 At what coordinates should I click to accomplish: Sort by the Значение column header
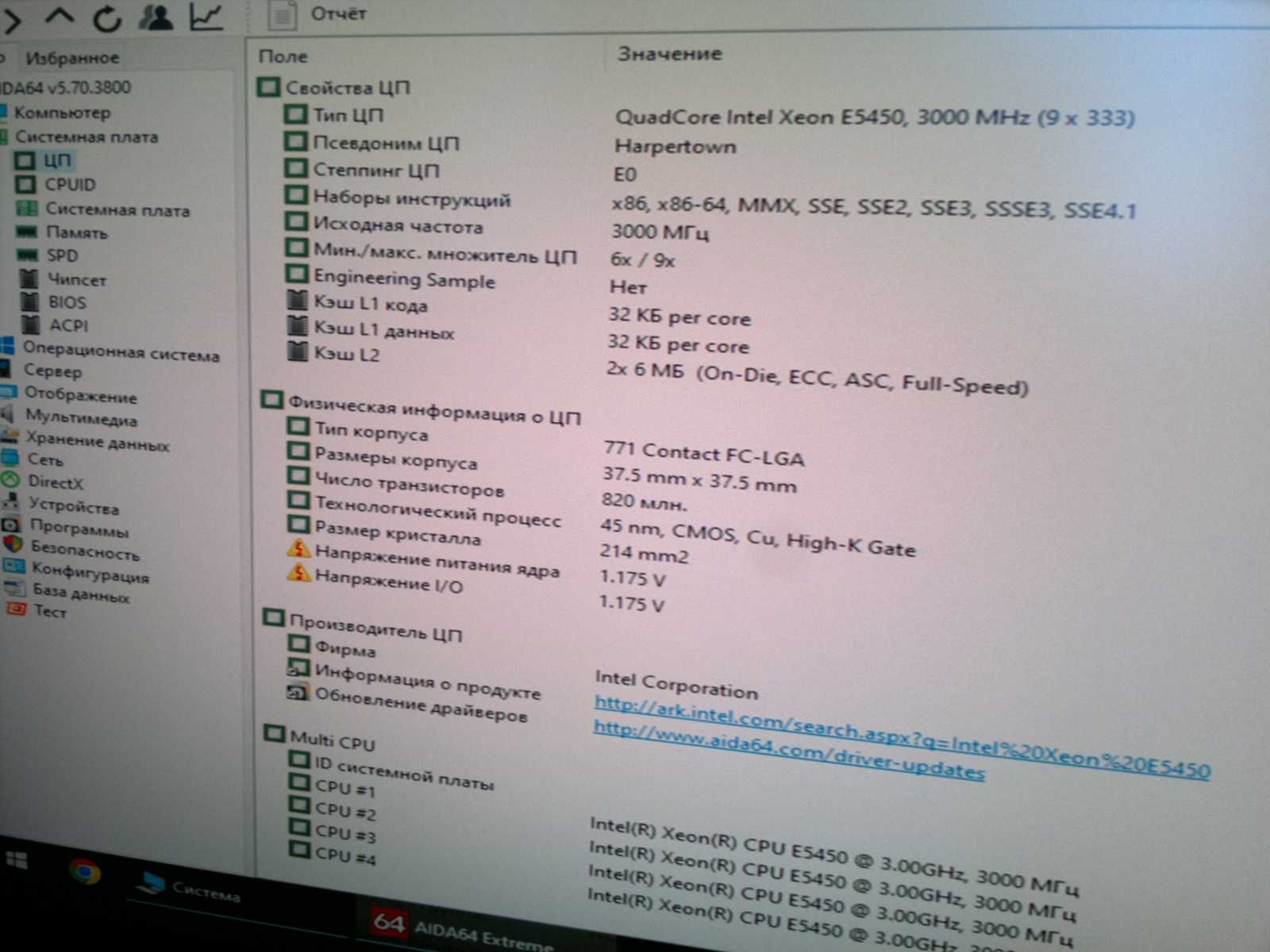pyautogui.click(x=670, y=53)
